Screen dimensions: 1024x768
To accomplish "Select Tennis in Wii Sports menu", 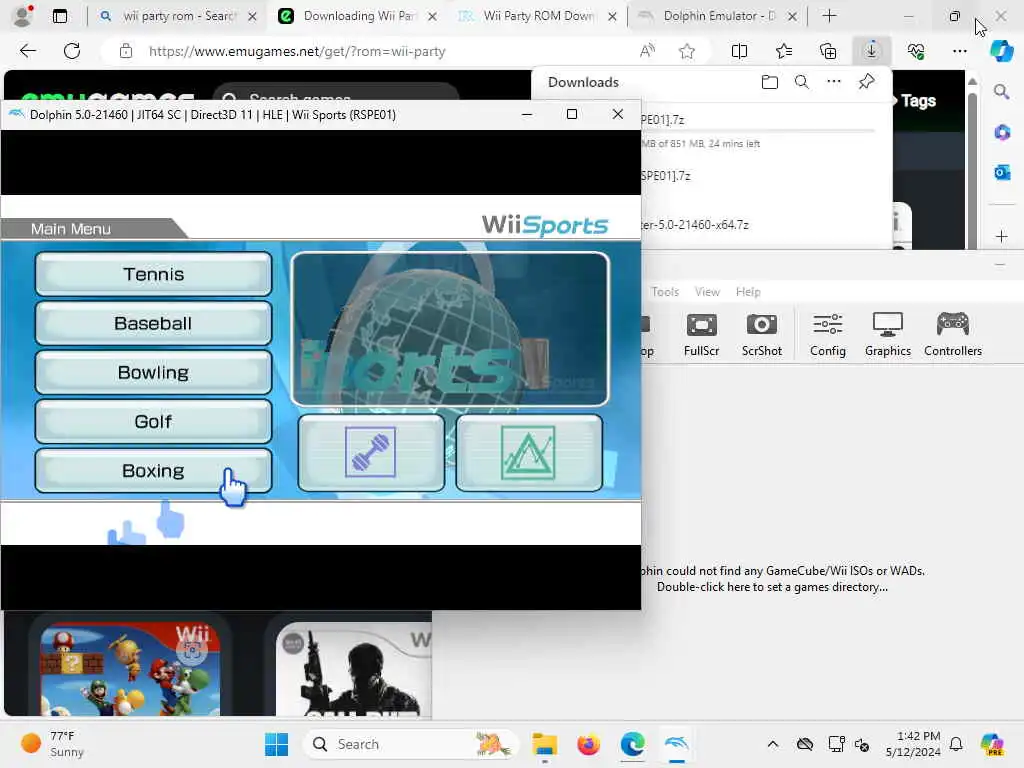I will tap(153, 274).
